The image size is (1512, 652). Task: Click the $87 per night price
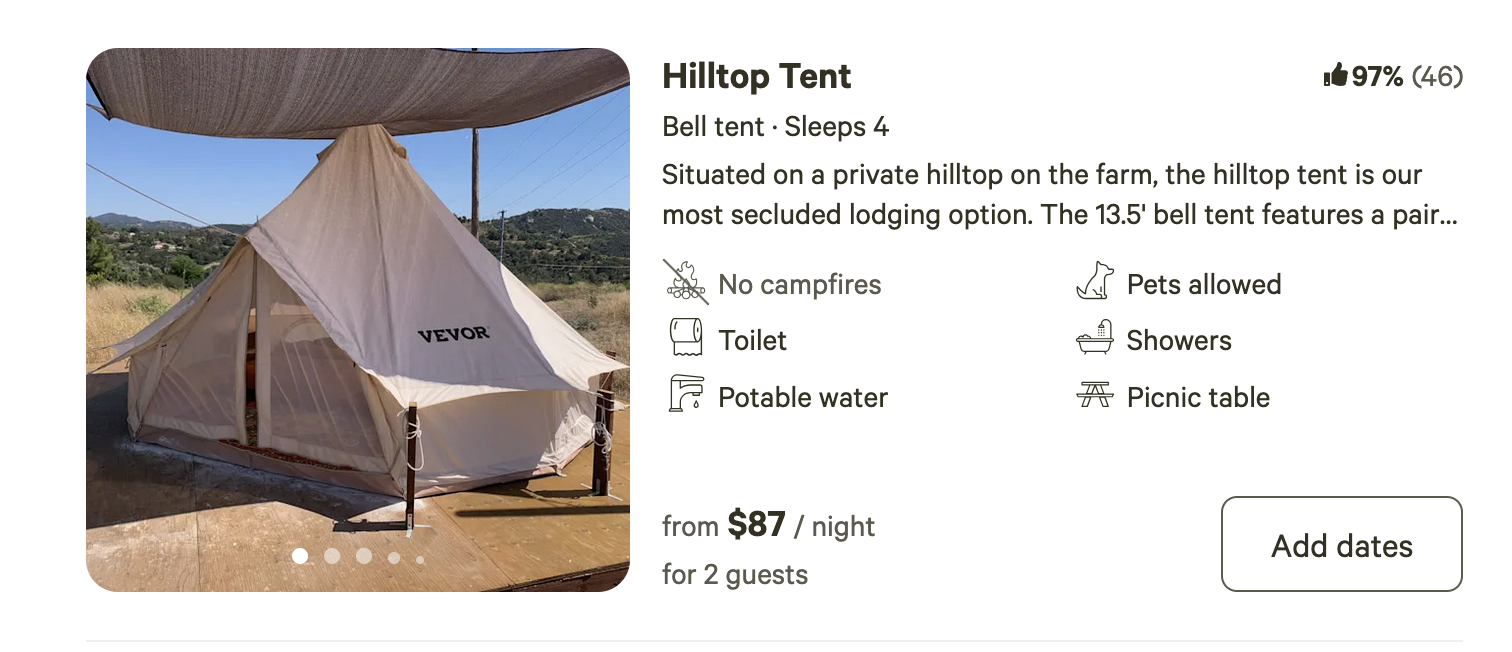tap(756, 525)
